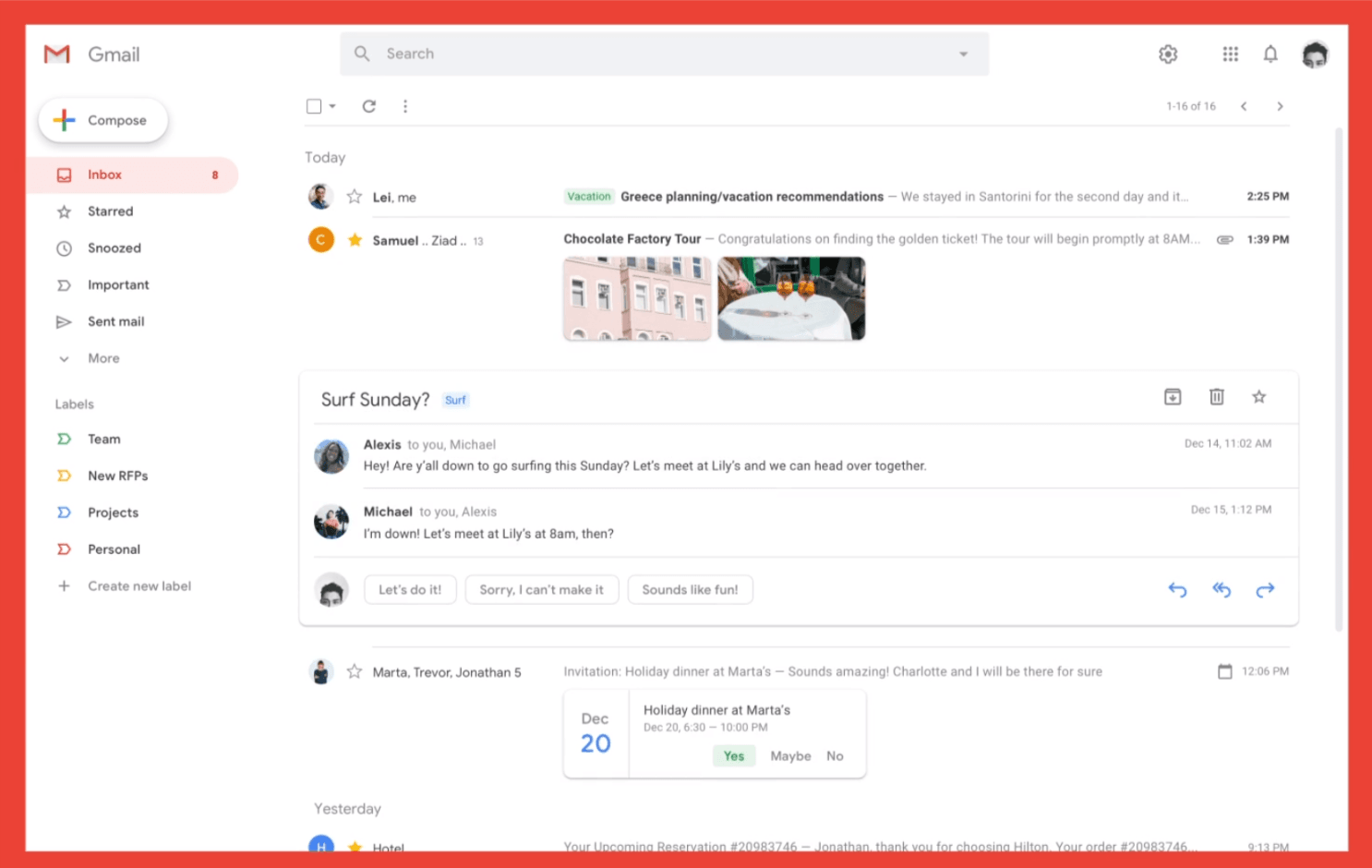RSVP Maybe to Holiday dinner
Viewport: 1372px width, 868px height.
[x=790, y=755]
